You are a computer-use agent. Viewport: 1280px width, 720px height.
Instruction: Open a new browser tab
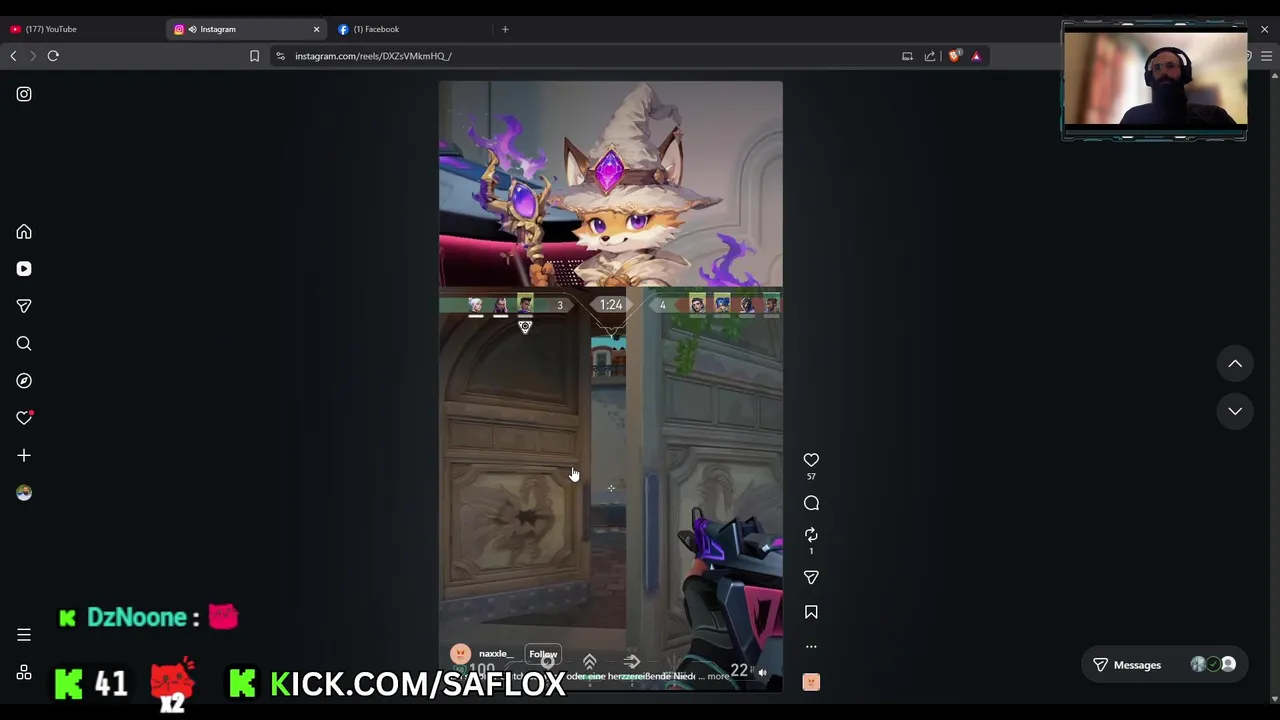pos(505,29)
